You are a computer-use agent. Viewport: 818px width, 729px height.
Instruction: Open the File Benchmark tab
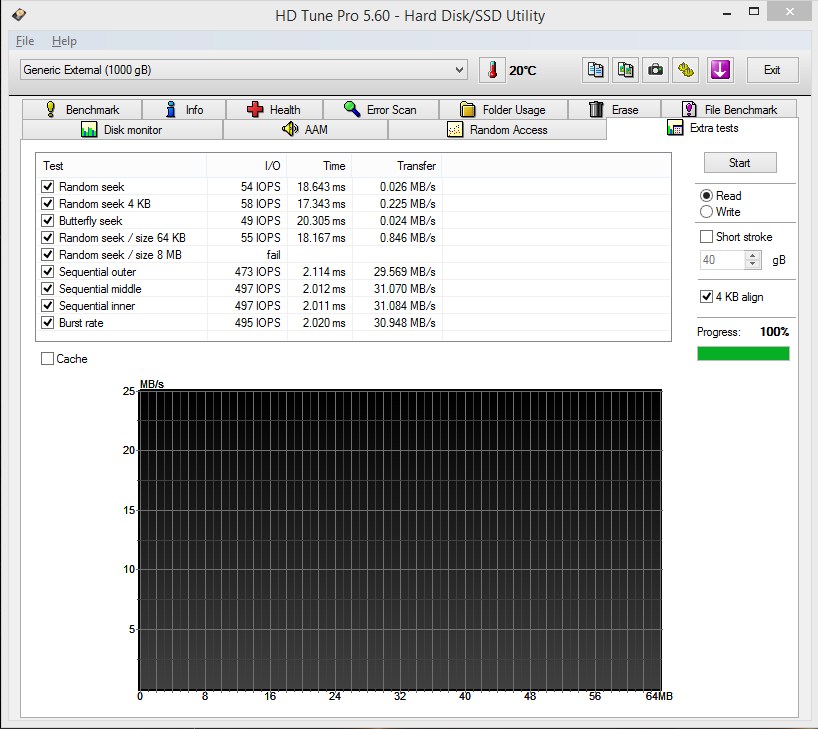tap(729, 110)
